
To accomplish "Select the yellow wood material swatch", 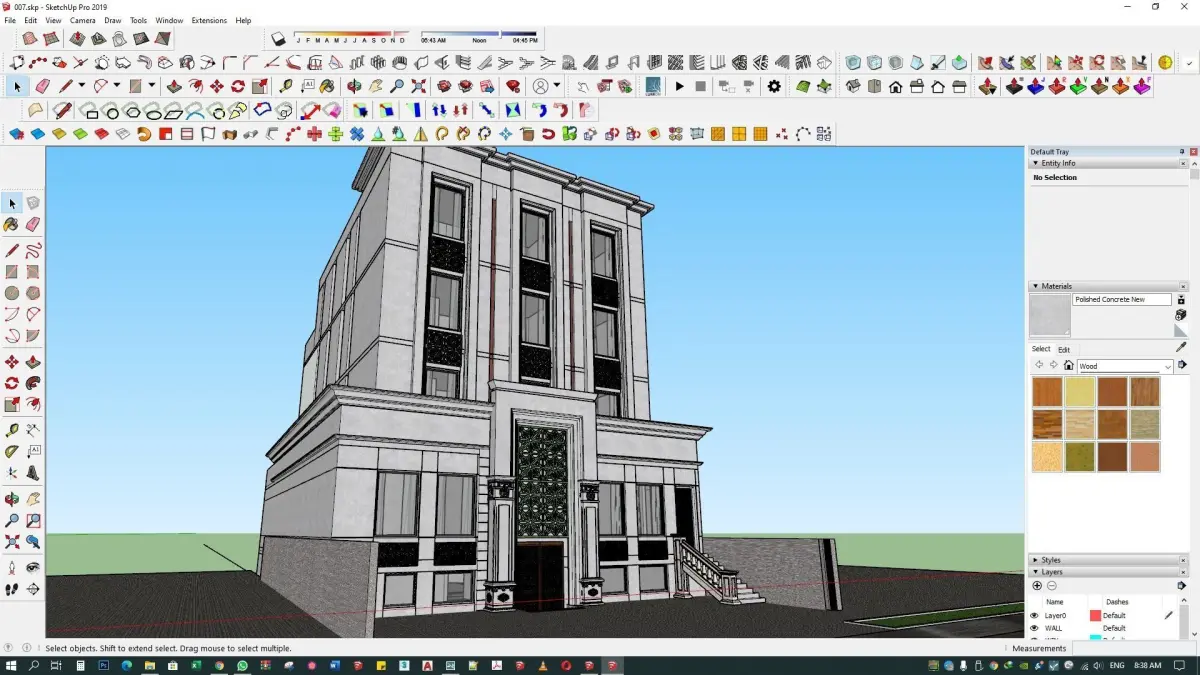I will [x=1080, y=392].
